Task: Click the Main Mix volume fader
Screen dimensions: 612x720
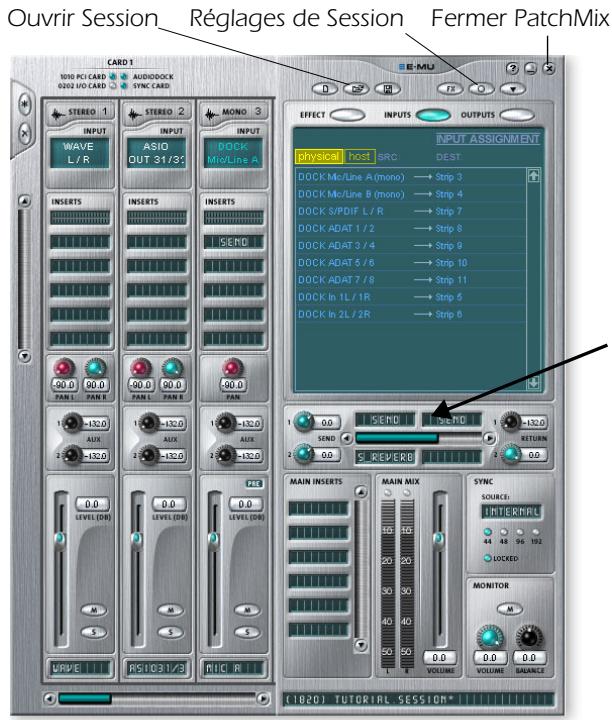Action: pyautogui.click(x=439, y=539)
